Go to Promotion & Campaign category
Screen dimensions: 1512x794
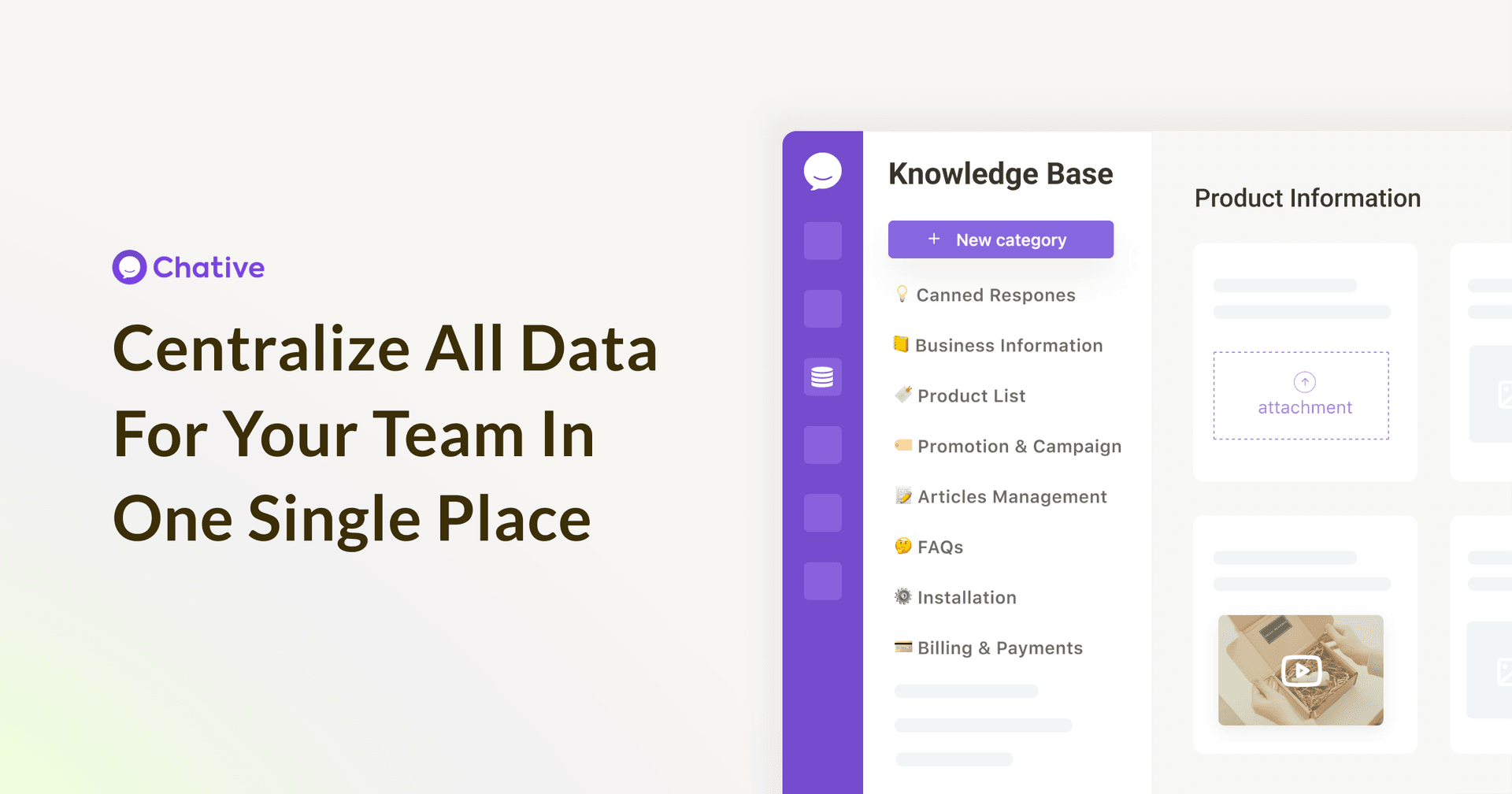tap(1019, 447)
